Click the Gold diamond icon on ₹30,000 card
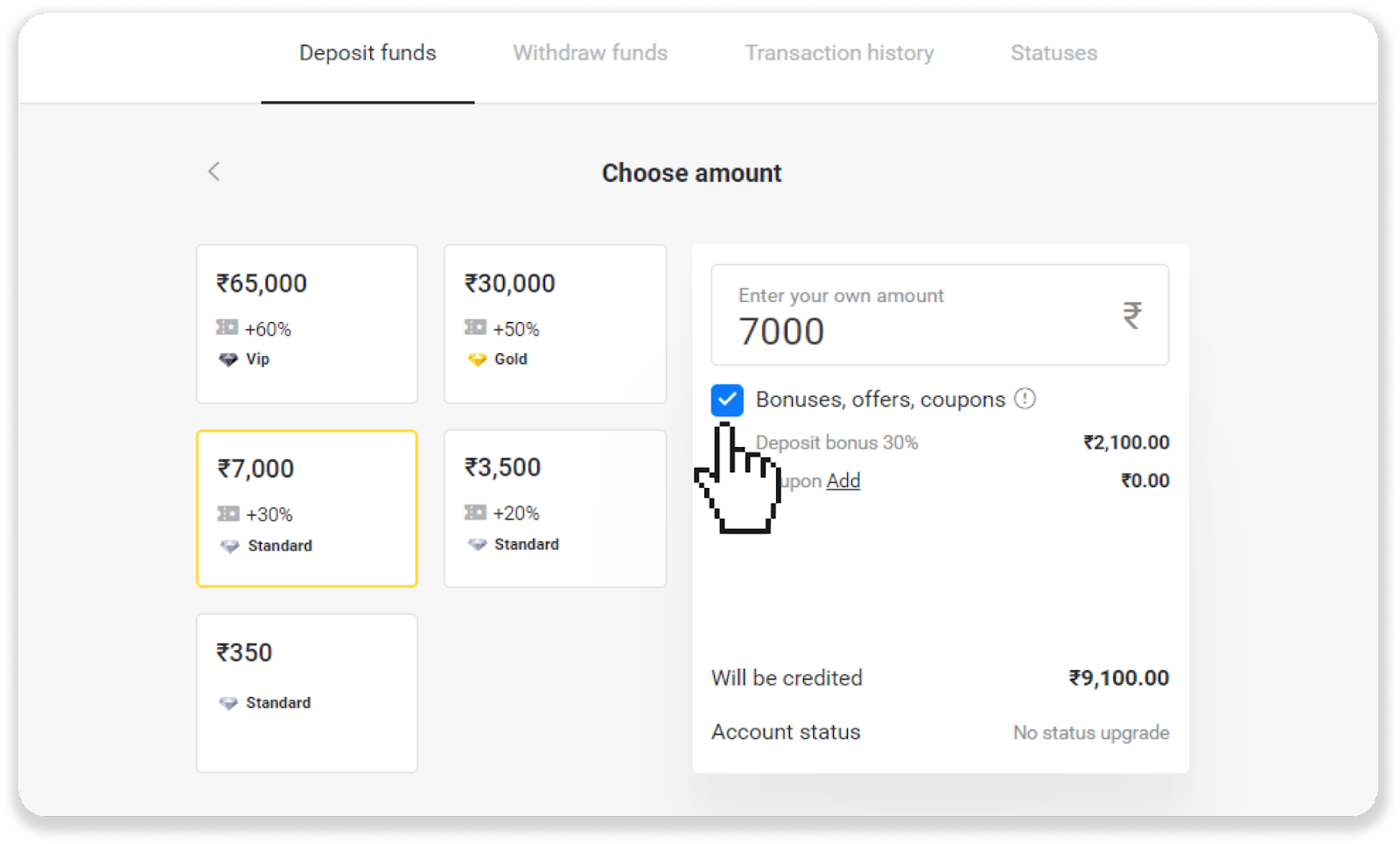This screenshot has height=844, width=1400. (x=477, y=359)
